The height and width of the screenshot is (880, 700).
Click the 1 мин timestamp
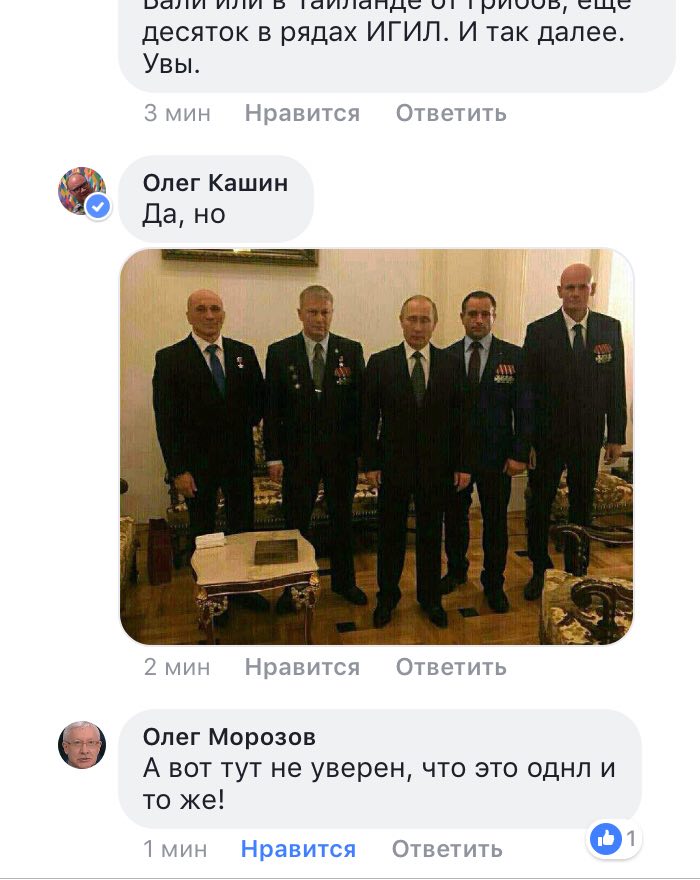(x=175, y=849)
